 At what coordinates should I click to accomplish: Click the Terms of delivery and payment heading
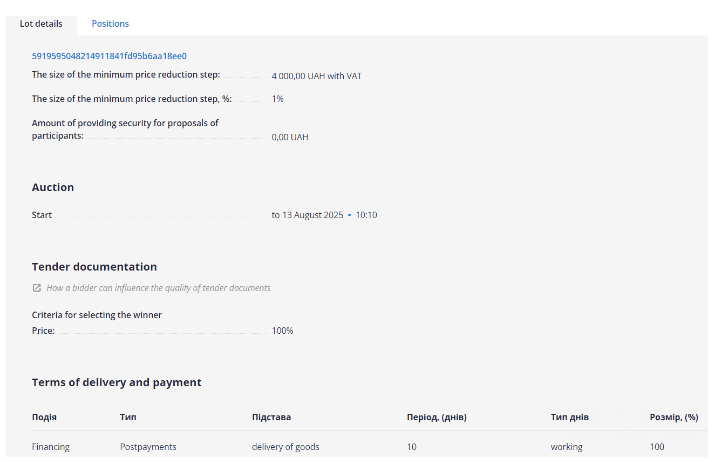(x=116, y=382)
